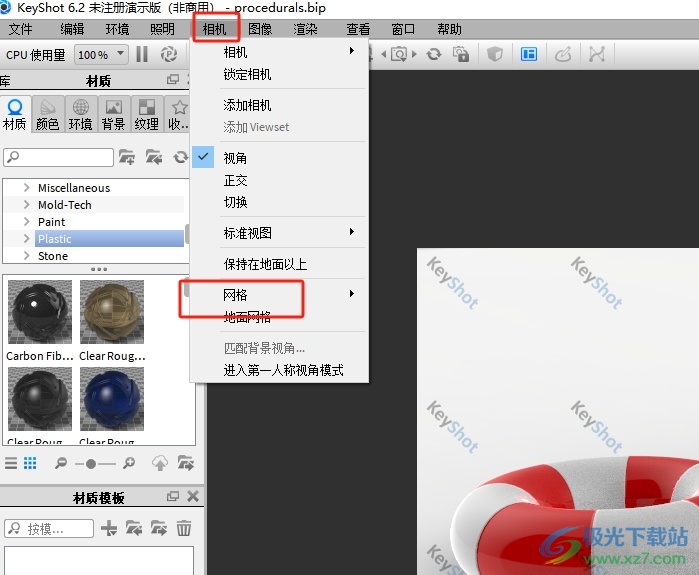Expand the Plastic folder arrow
Screen dimensions: 699x575
pos(26,238)
